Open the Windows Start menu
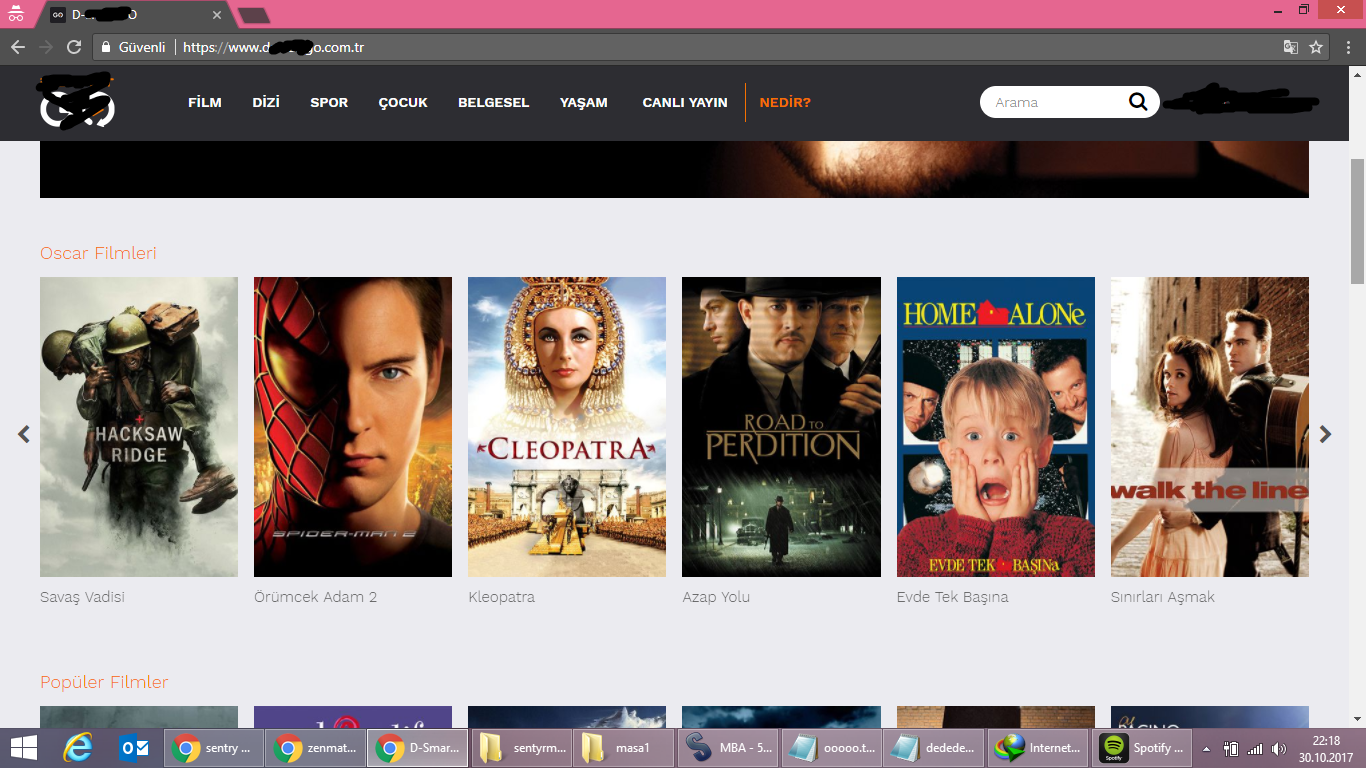 pyautogui.click(x=24, y=747)
